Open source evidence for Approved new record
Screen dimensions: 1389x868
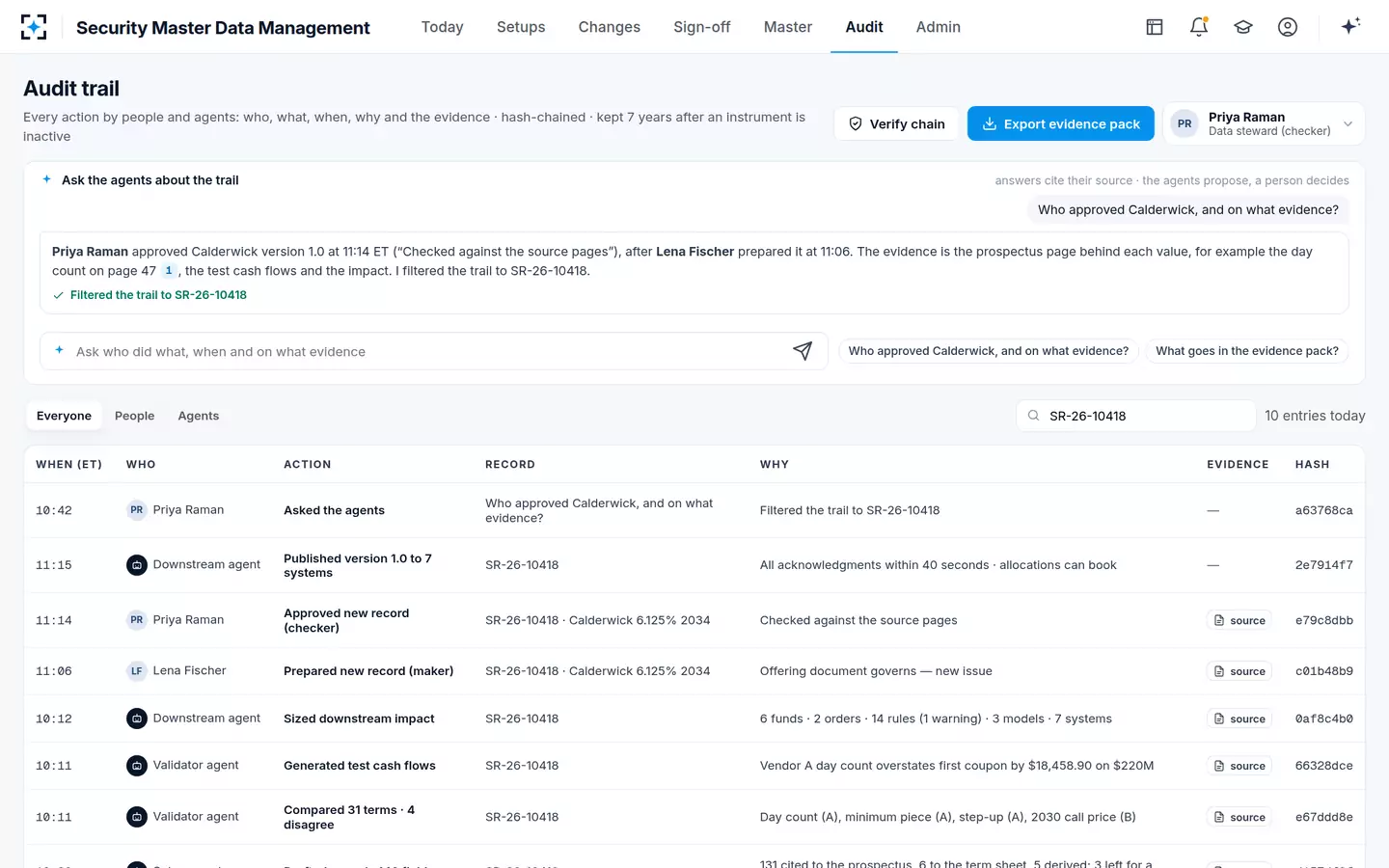1239,620
